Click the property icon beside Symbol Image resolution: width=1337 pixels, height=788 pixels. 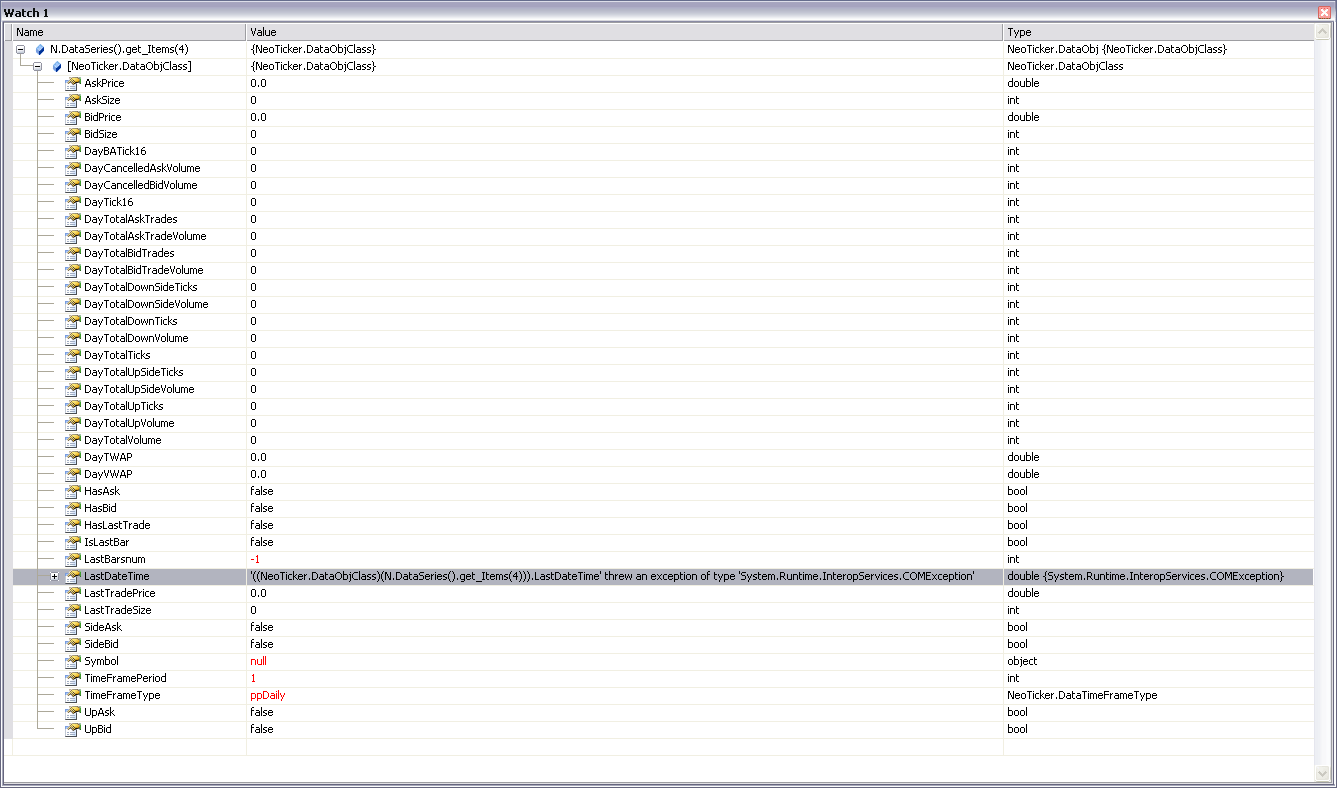[x=71, y=661]
